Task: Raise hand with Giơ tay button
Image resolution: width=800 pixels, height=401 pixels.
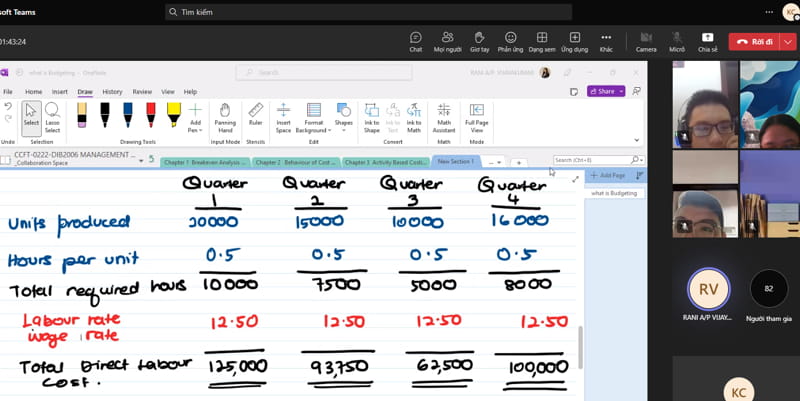Action: (x=479, y=40)
